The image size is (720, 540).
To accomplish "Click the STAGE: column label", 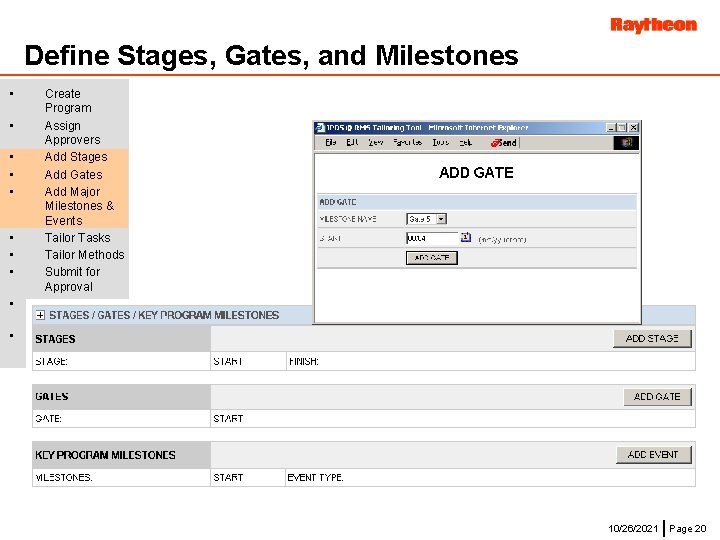I will [51, 361].
